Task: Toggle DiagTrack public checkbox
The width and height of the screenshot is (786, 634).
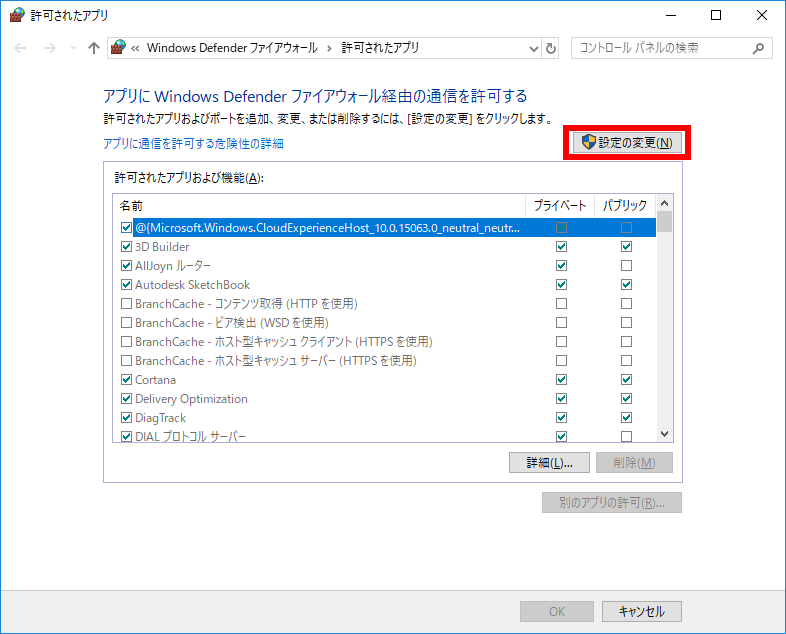Action: (626, 418)
